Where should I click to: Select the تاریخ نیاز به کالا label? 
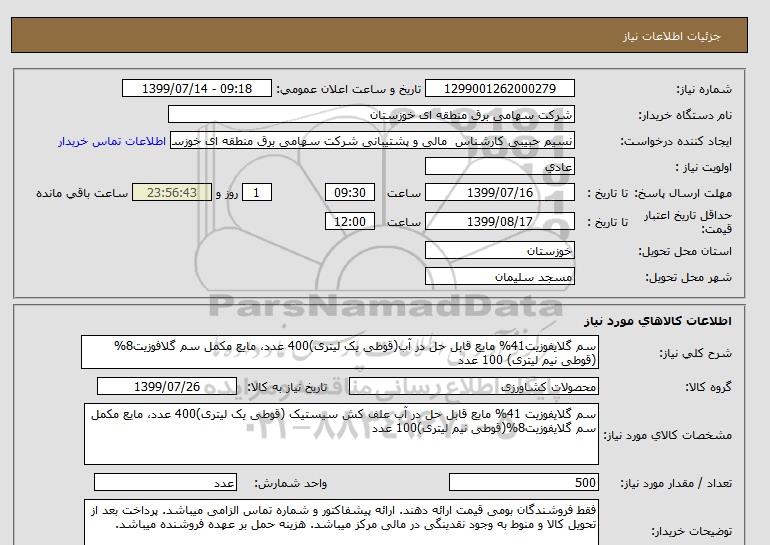click(x=287, y=387)
